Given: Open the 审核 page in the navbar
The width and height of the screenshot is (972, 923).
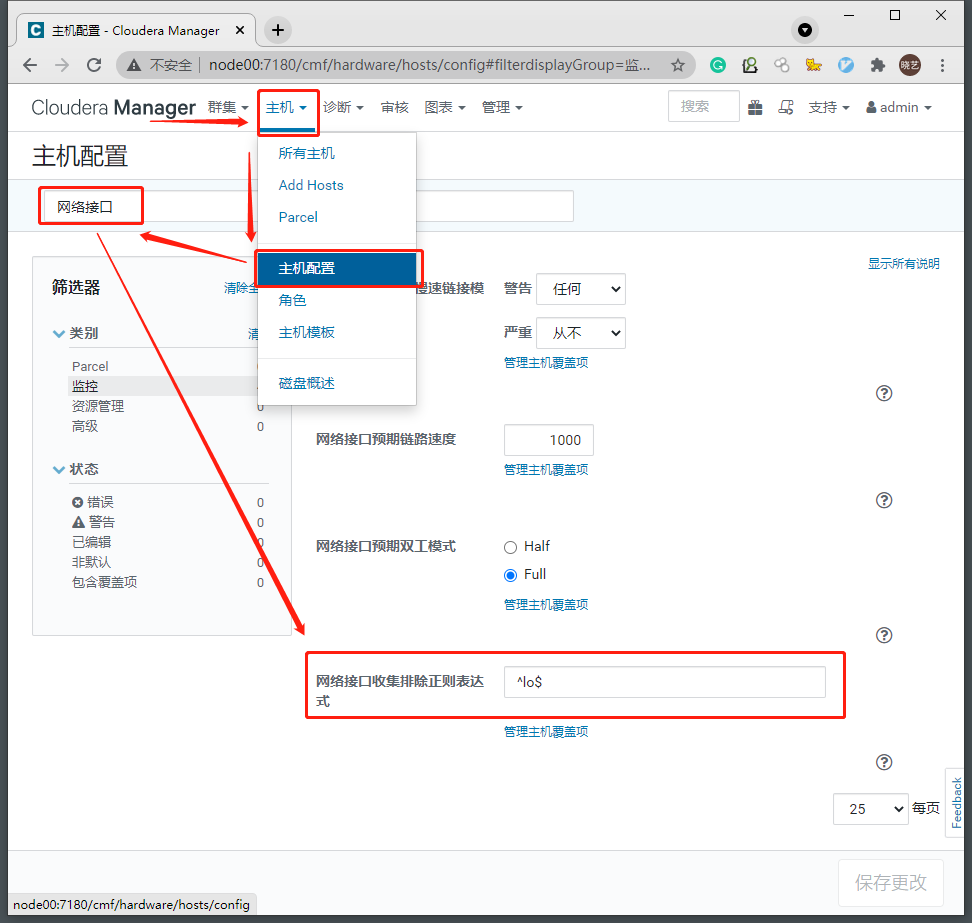Looking at the screenshot, I should point(394,107).
